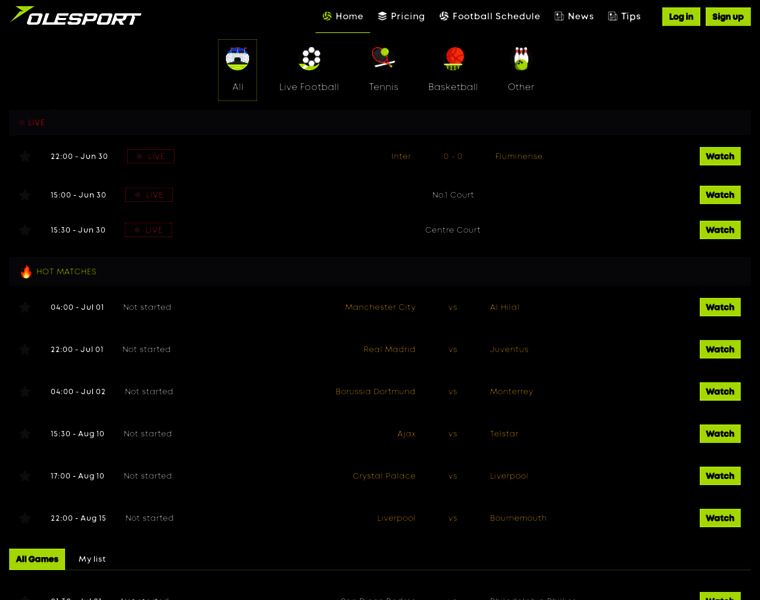The width and height of the screenshot is (760, 600).
Task: Click the LIVE badge on No.1 Court row
Action: tap(149, 195)
